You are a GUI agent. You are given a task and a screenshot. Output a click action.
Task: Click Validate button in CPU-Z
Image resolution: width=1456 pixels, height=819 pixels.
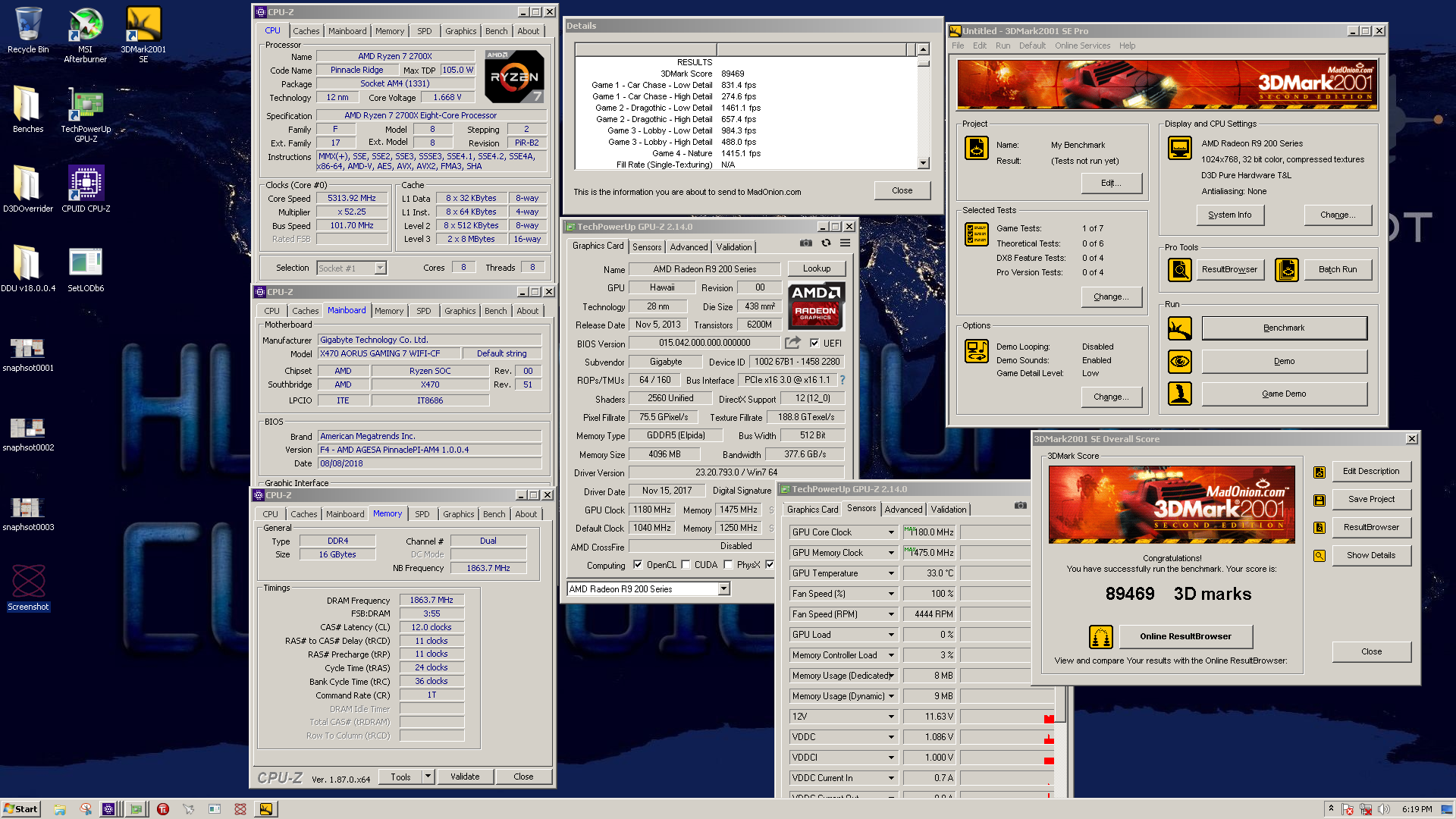pos(464,777)
